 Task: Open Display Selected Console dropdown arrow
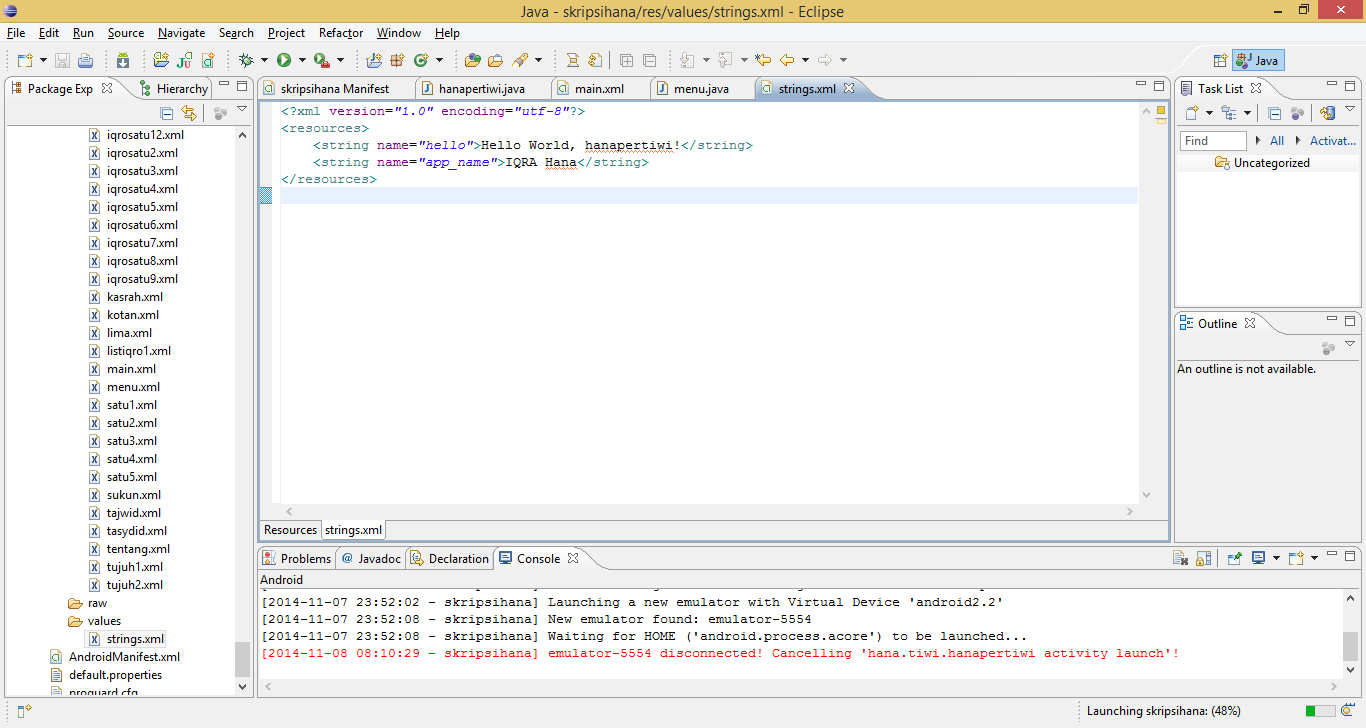point(1276,558)
